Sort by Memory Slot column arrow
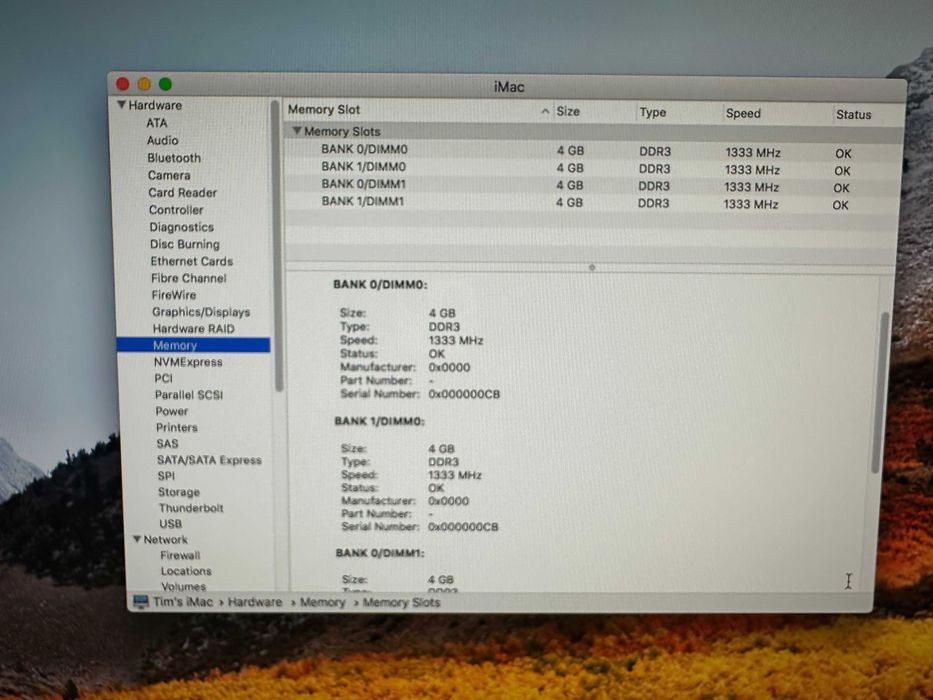Image resolution: width=933 pixels, height=700 pixels. pyautogui.click(x=544, y=111)
